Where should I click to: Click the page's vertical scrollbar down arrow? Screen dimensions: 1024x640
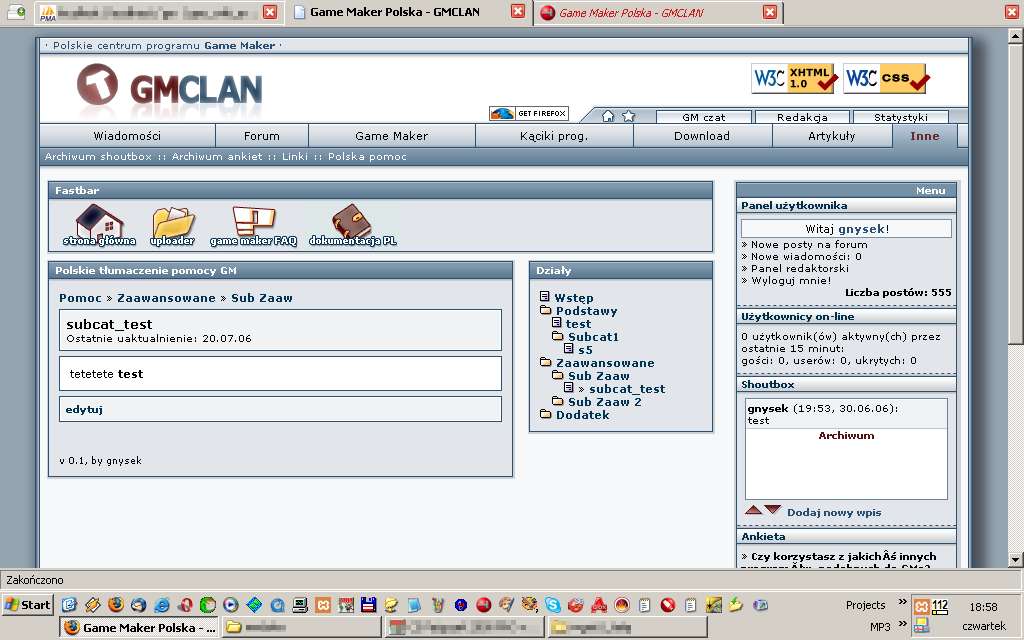coord(1015,559)
